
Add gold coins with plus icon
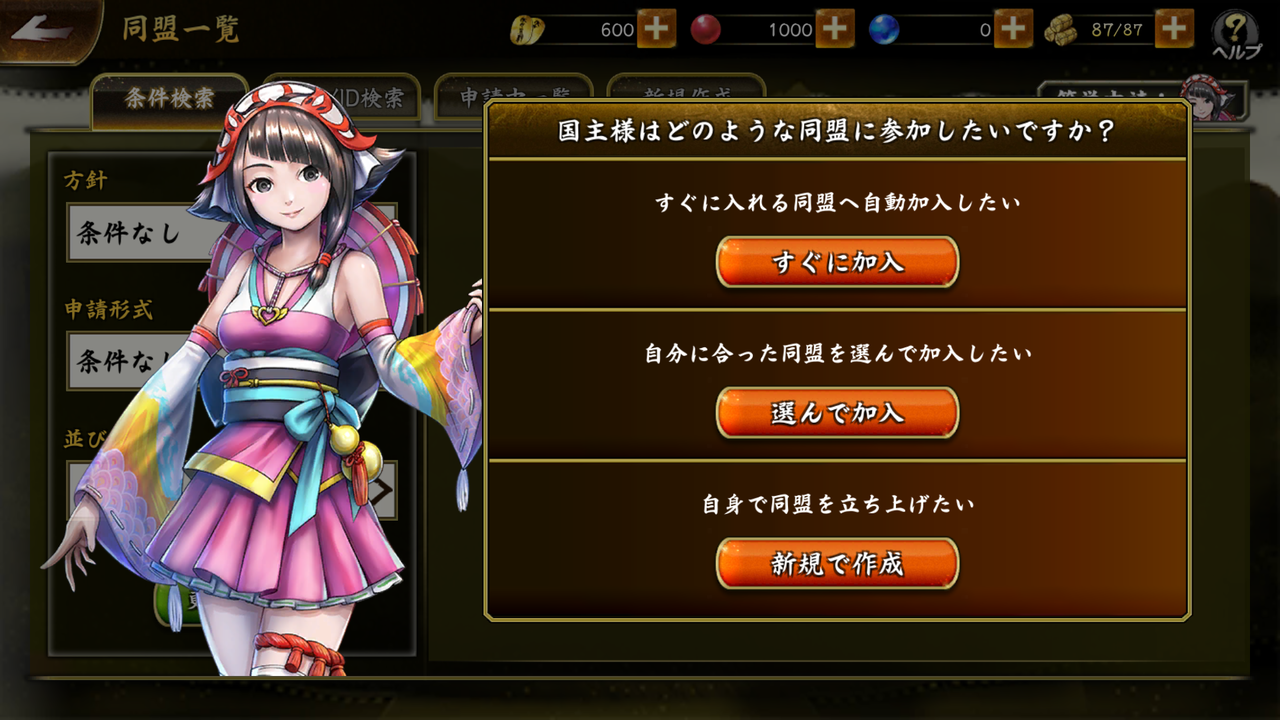coord(656,29)
